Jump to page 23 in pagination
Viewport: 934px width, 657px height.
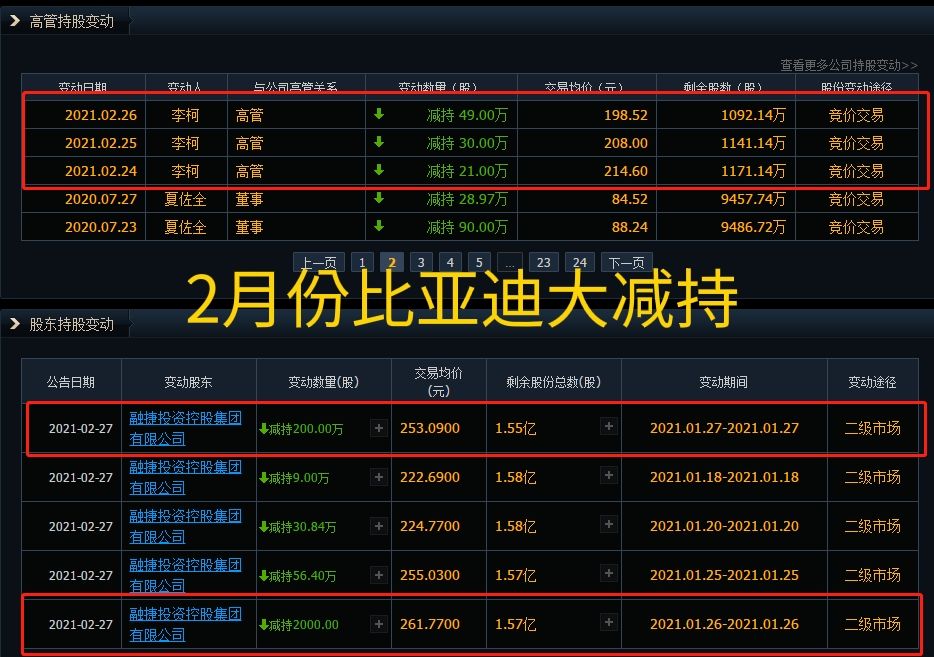pos(543,262)
